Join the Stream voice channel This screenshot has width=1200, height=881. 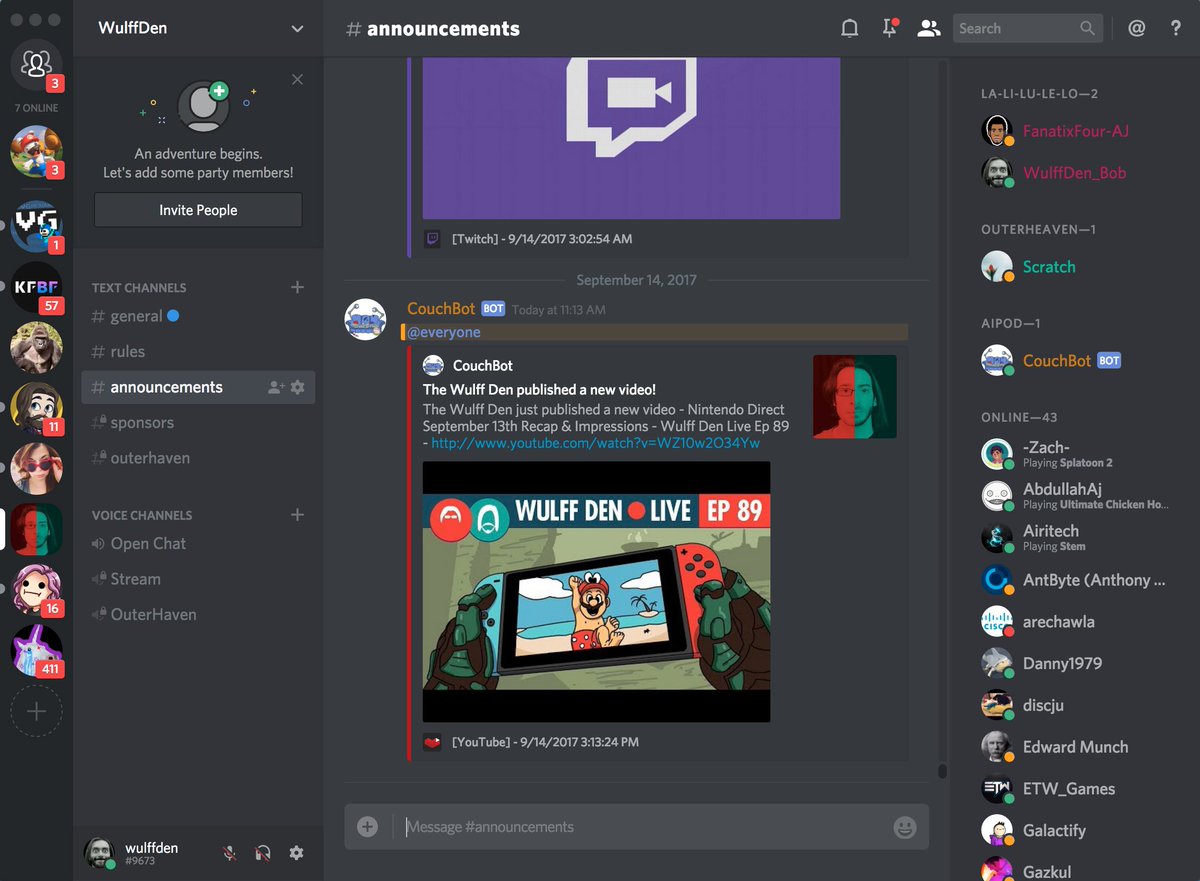pyautogui.click(x=198, y=579)
